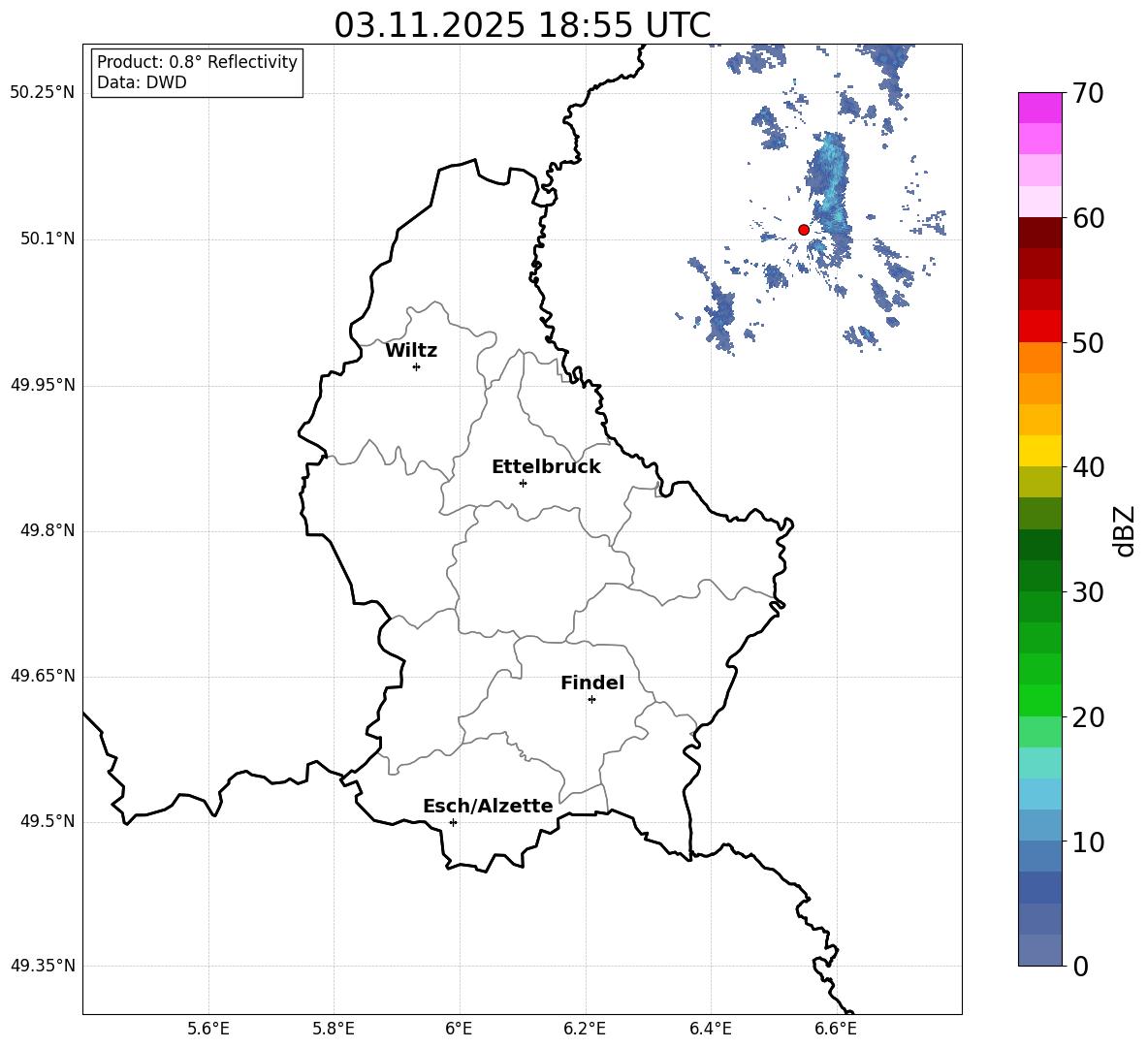Click the 60 colorbar tick label

1088,218
